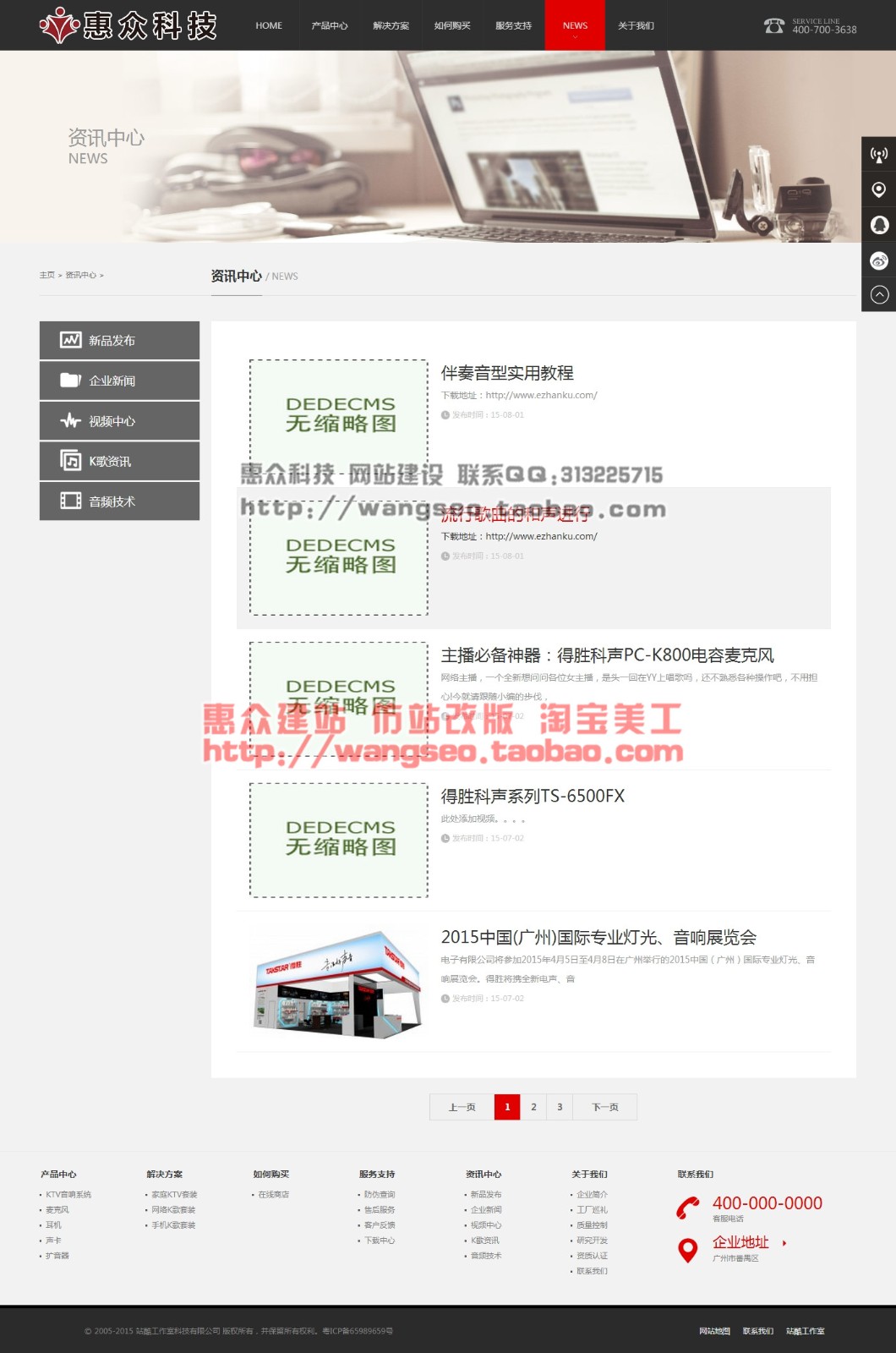This screenshot has width=896, height=1353.
Task: Click the red map pin icon by 企业地址
Action: (688, 1250)
